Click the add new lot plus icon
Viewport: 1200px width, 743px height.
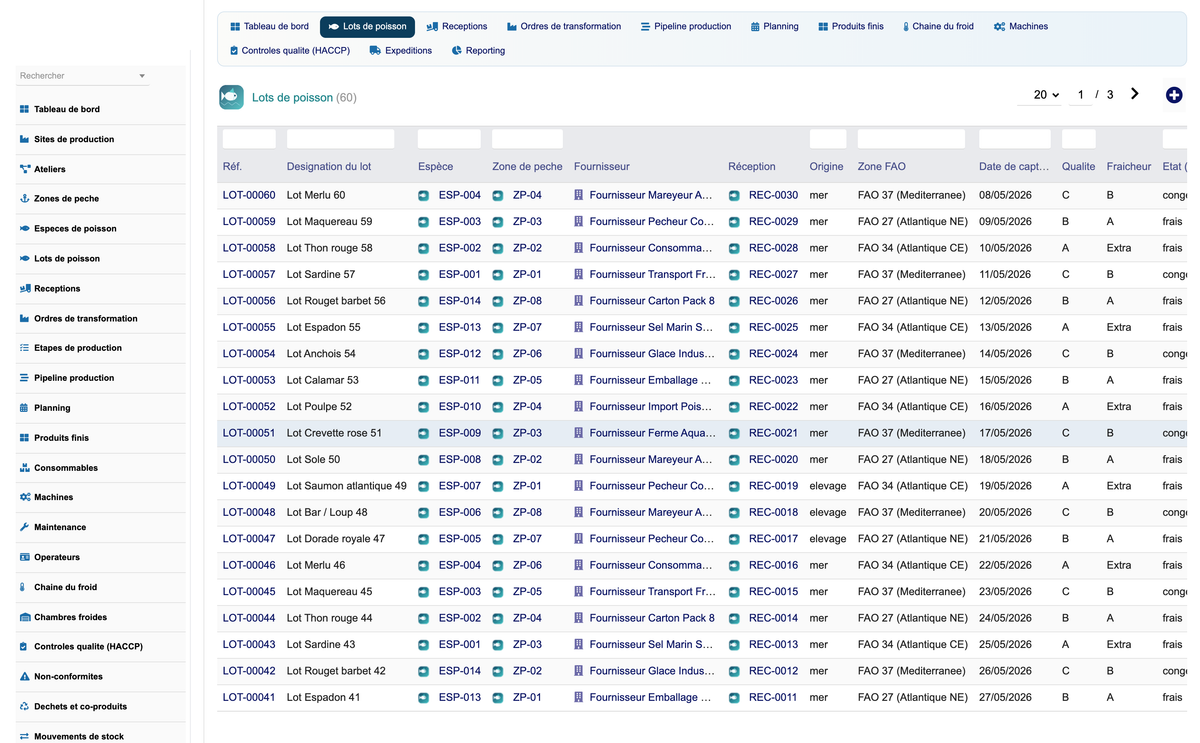pos(1174,95)
